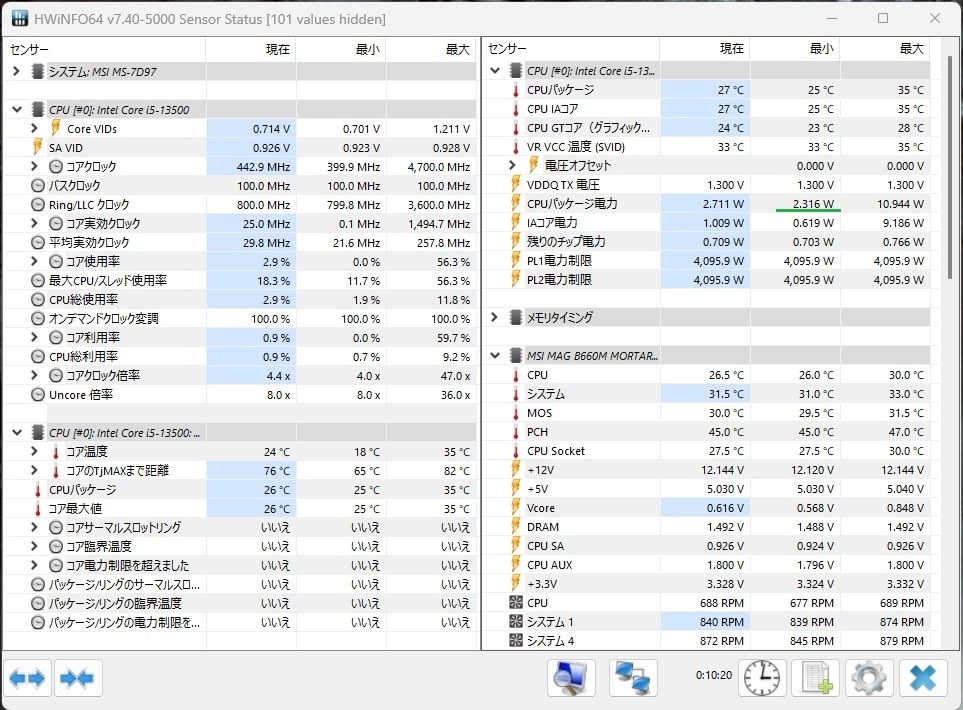963x710 pixels.
Task: Click the MSI MAG B660M MORTAR chip icon
Action: [517, 356]
